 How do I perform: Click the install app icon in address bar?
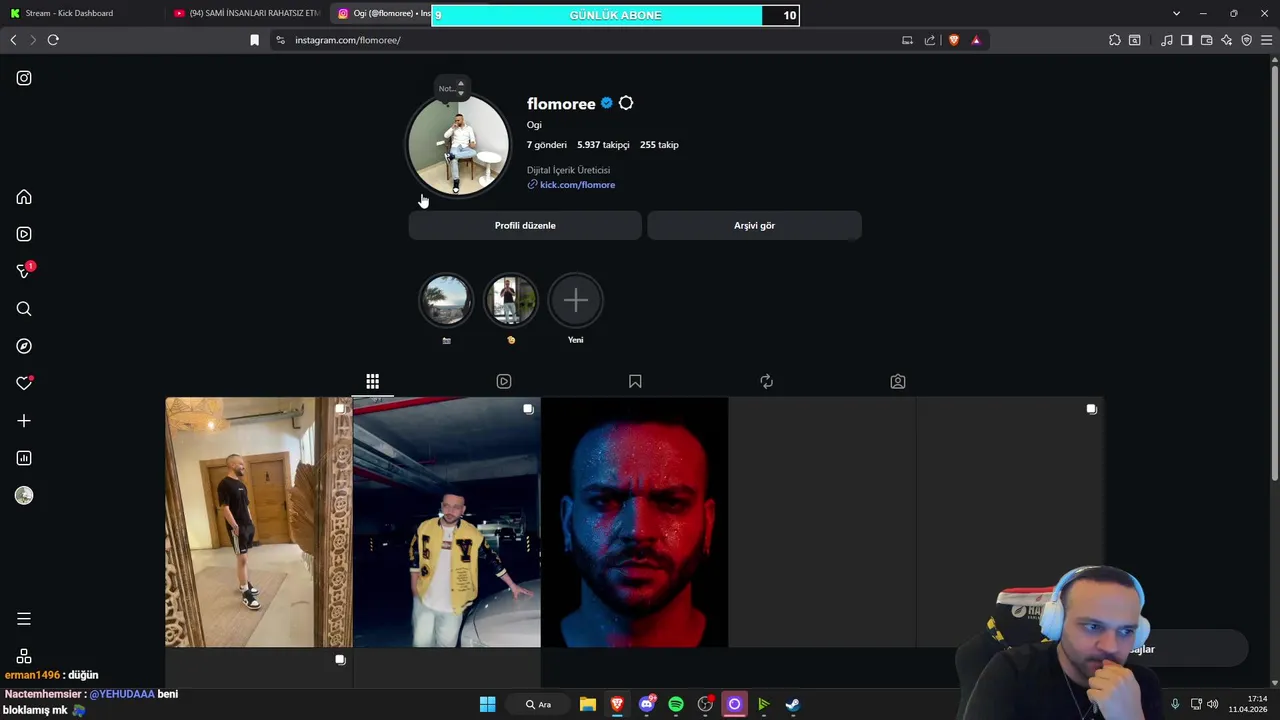coord(907,40)
